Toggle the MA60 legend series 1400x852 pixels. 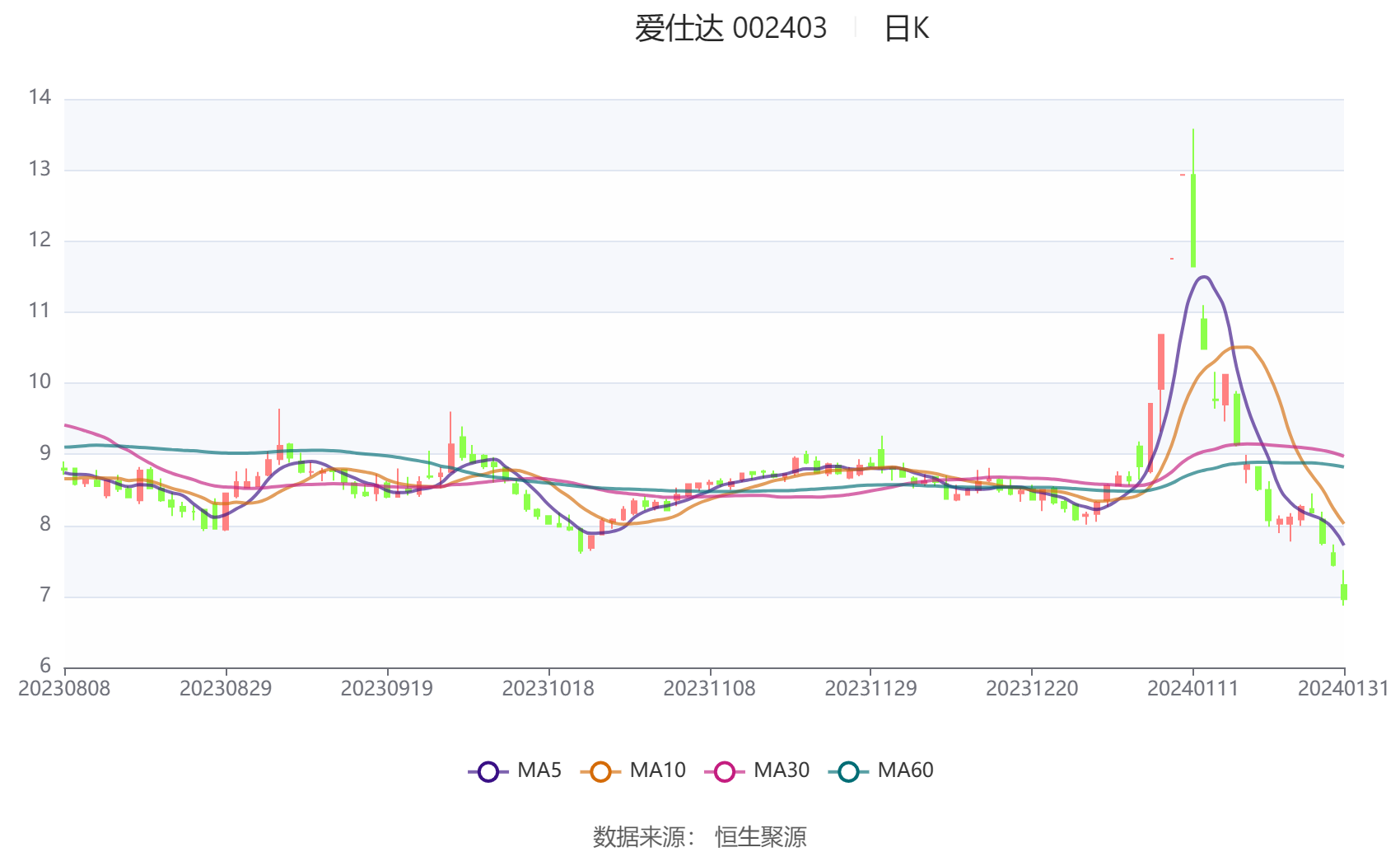(881, 770)
